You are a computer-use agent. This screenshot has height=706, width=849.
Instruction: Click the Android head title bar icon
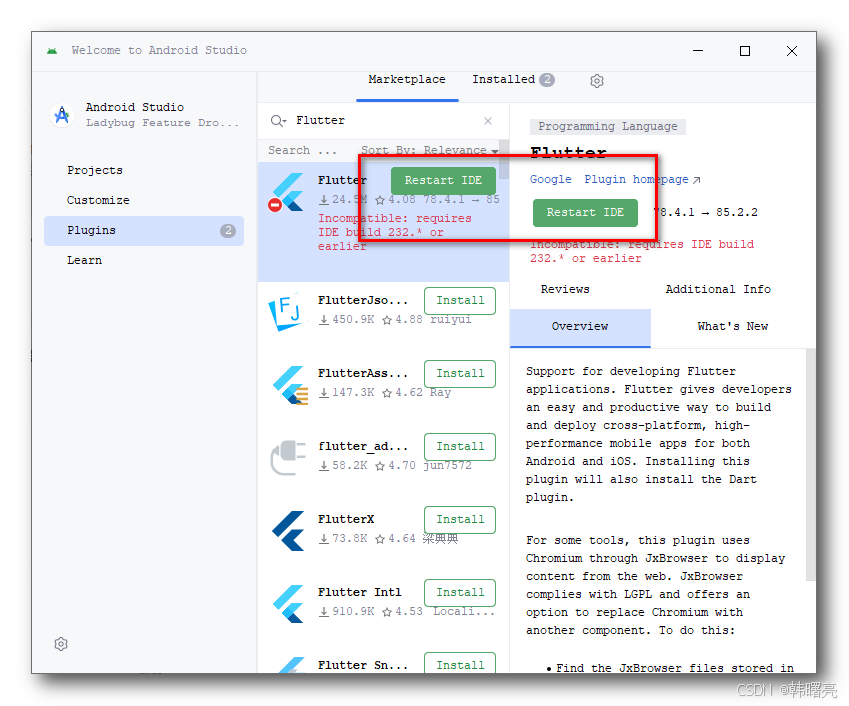tap(52, 51)
